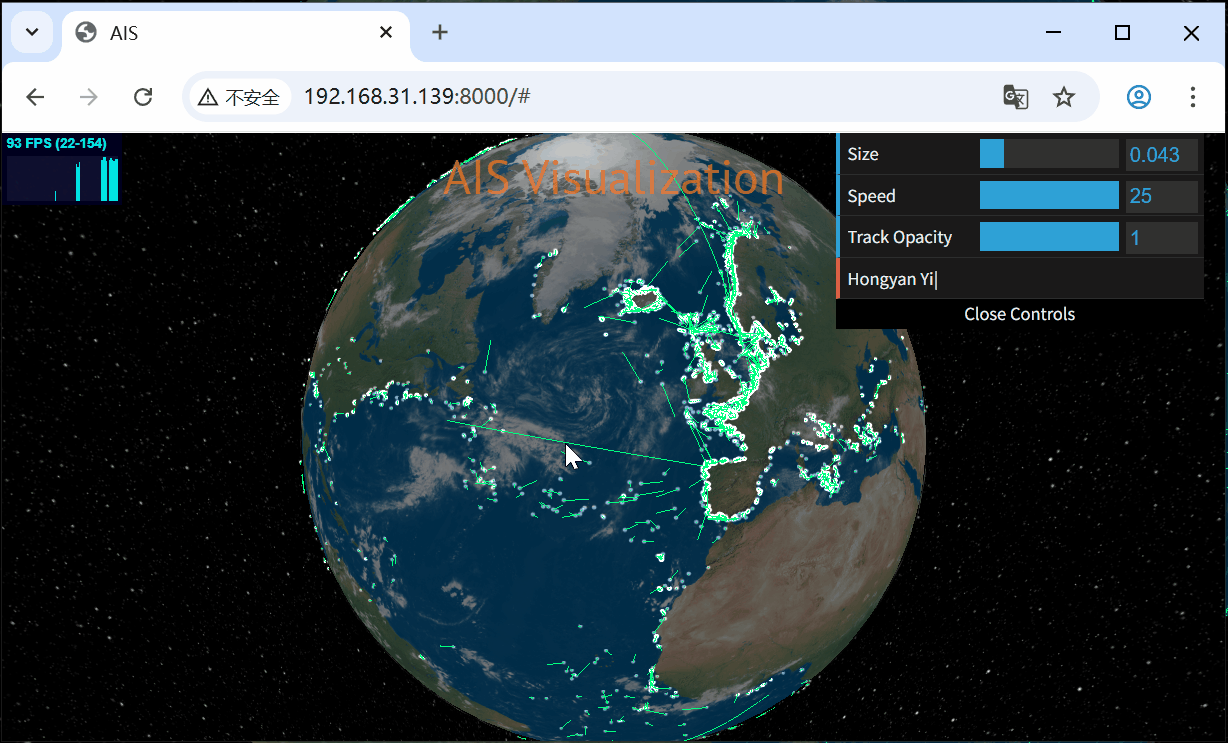
Task: Click the browser profile avatar icon
Action: click(1139, 97)
